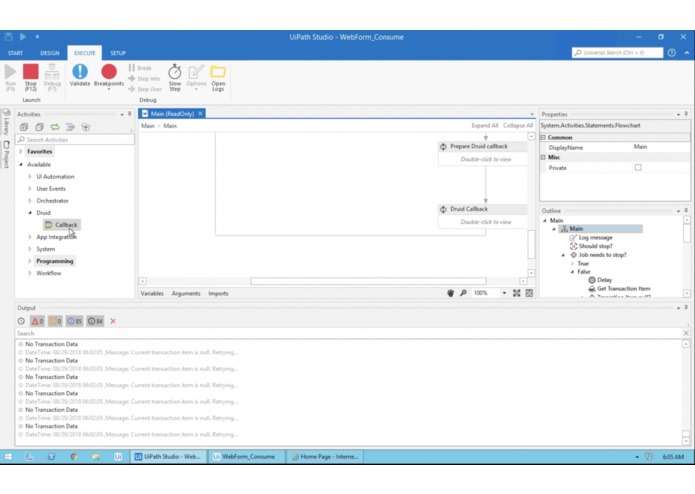Screen dimensions: 695x494
Task: Toggle timestamps clock icon in Output panel
Action: [21, 321]
